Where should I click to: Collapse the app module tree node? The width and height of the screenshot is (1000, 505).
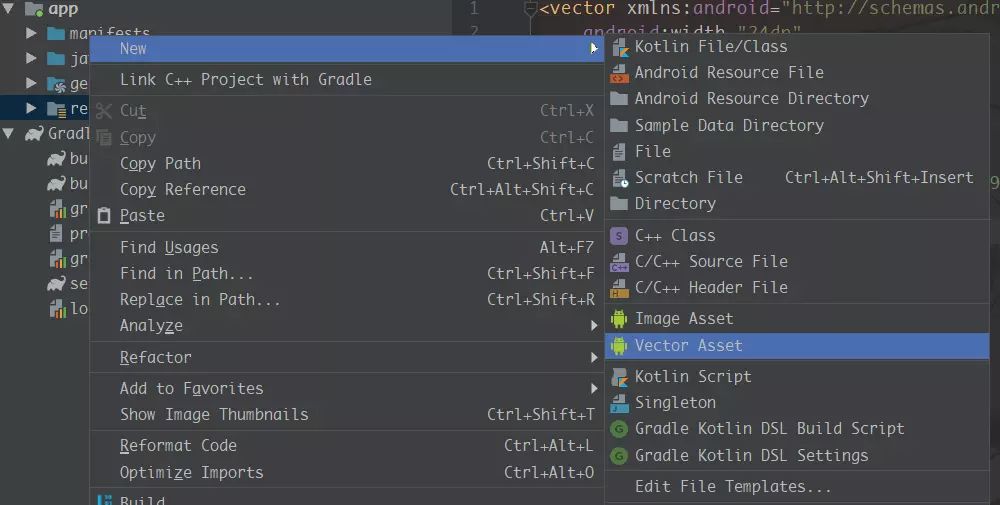pos(9,9)
